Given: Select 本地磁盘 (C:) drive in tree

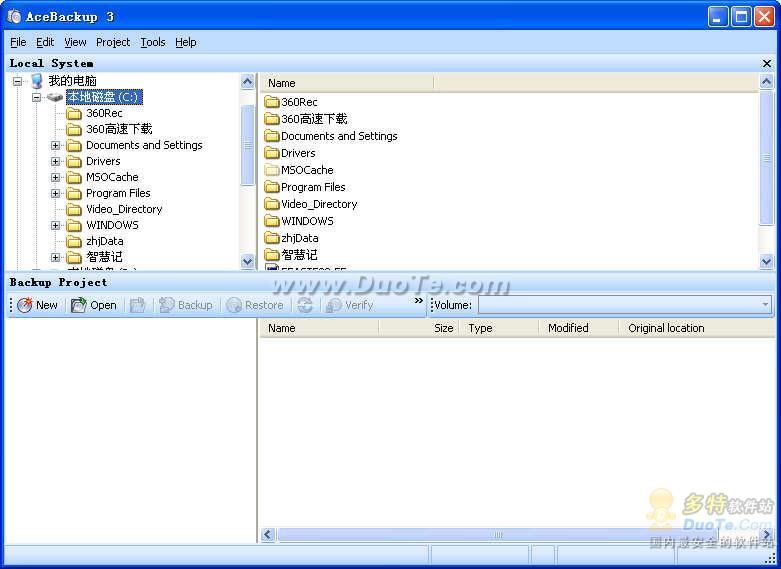Looking at the screenshot, I should pyautogui.click(x=104, y=97).
